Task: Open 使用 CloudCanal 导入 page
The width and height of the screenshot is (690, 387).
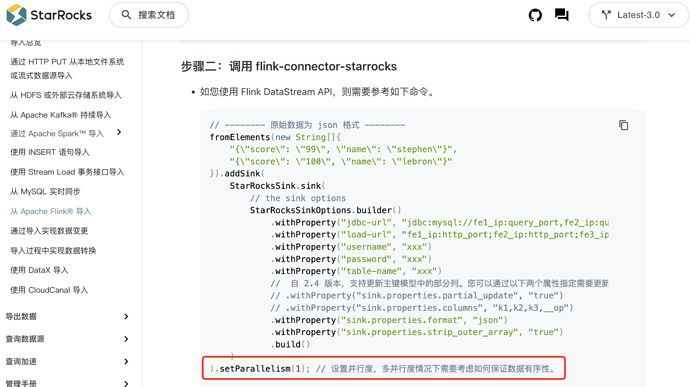Action: [x=49, y=290]
